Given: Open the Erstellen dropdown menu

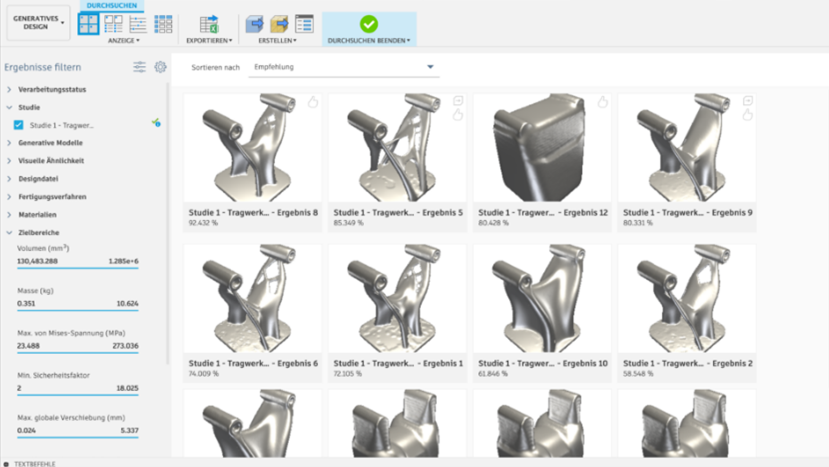Looking at the screenshot, I should click(278, 40).
